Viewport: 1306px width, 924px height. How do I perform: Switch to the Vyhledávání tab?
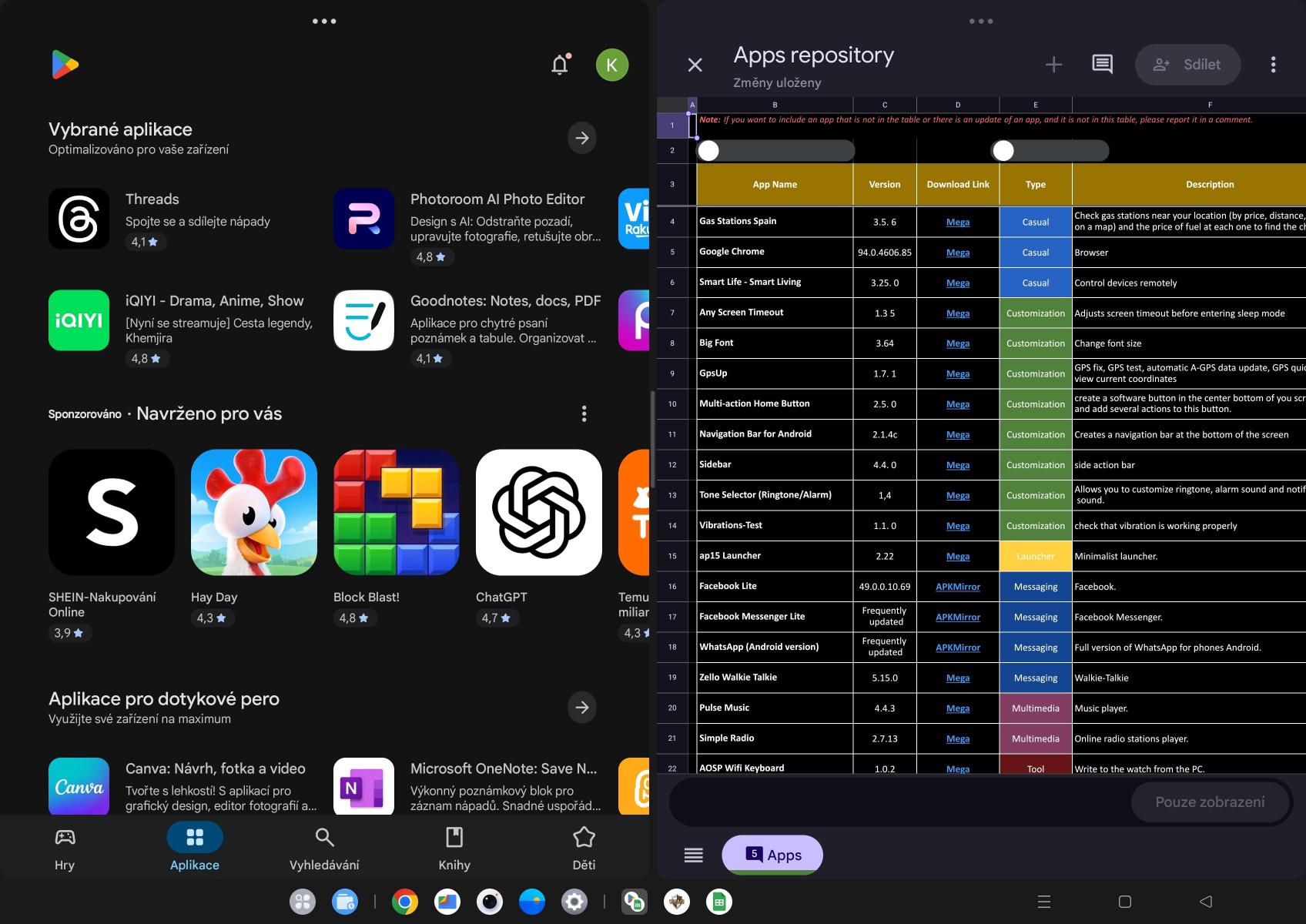324,849
